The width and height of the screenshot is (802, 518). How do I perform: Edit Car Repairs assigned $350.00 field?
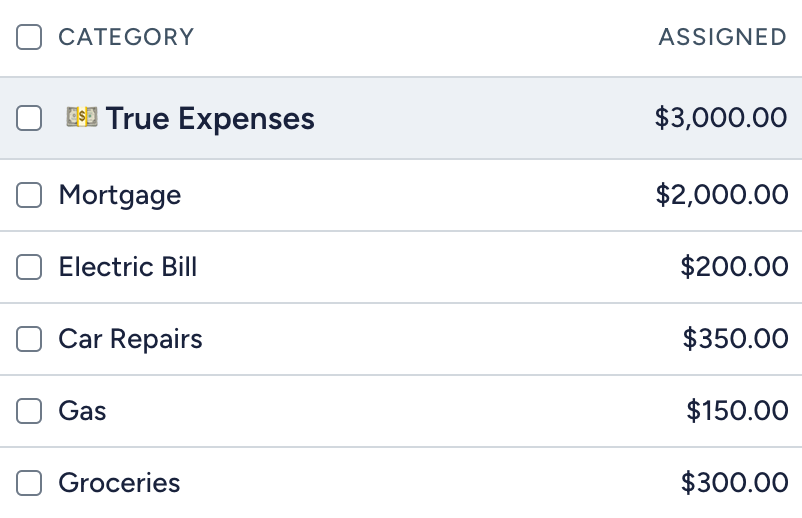(735, 339)
